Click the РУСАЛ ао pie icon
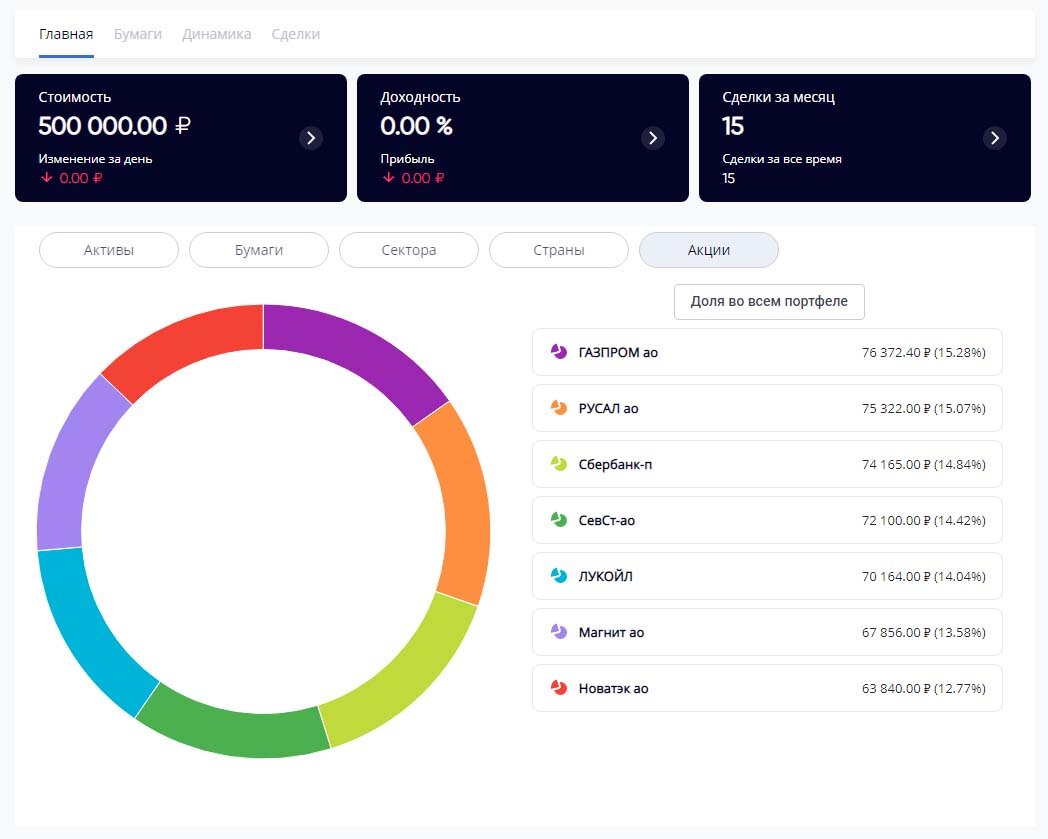Image resolution: width=1048 pixels, height=839 pixels. click(x=559, y=408)
